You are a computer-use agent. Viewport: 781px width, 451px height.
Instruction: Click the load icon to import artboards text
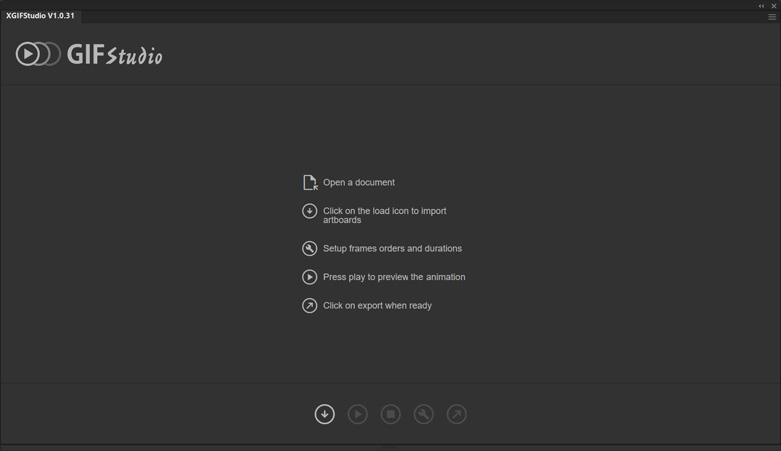coord(385,215)
